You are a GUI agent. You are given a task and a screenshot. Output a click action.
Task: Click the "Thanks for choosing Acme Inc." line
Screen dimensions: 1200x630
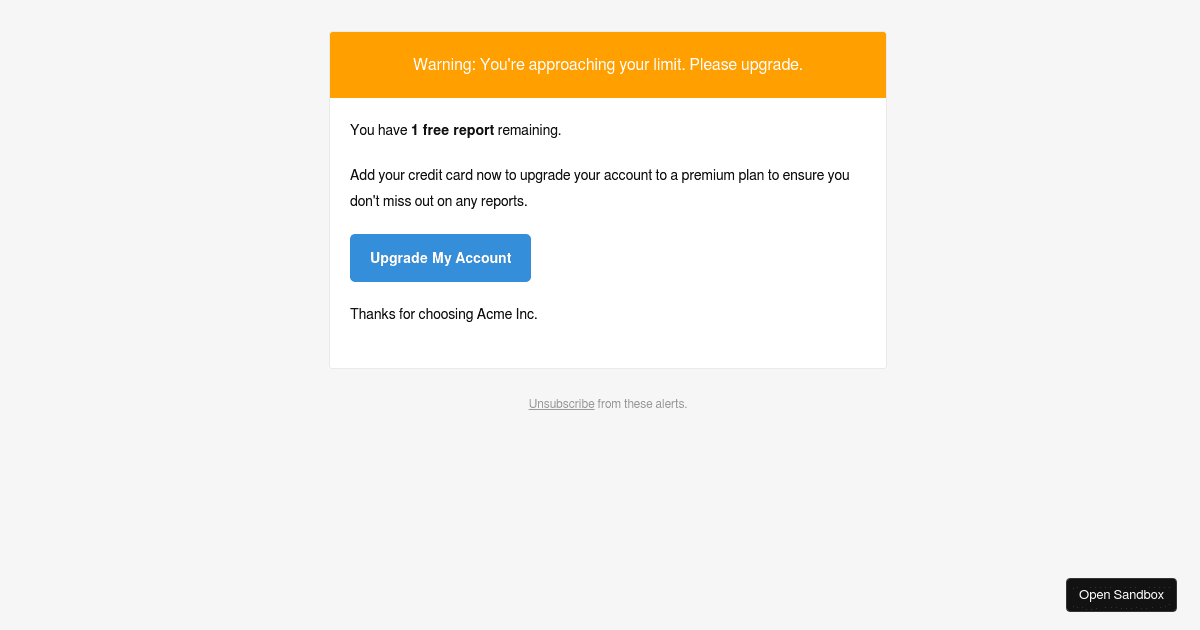[444, 314]
